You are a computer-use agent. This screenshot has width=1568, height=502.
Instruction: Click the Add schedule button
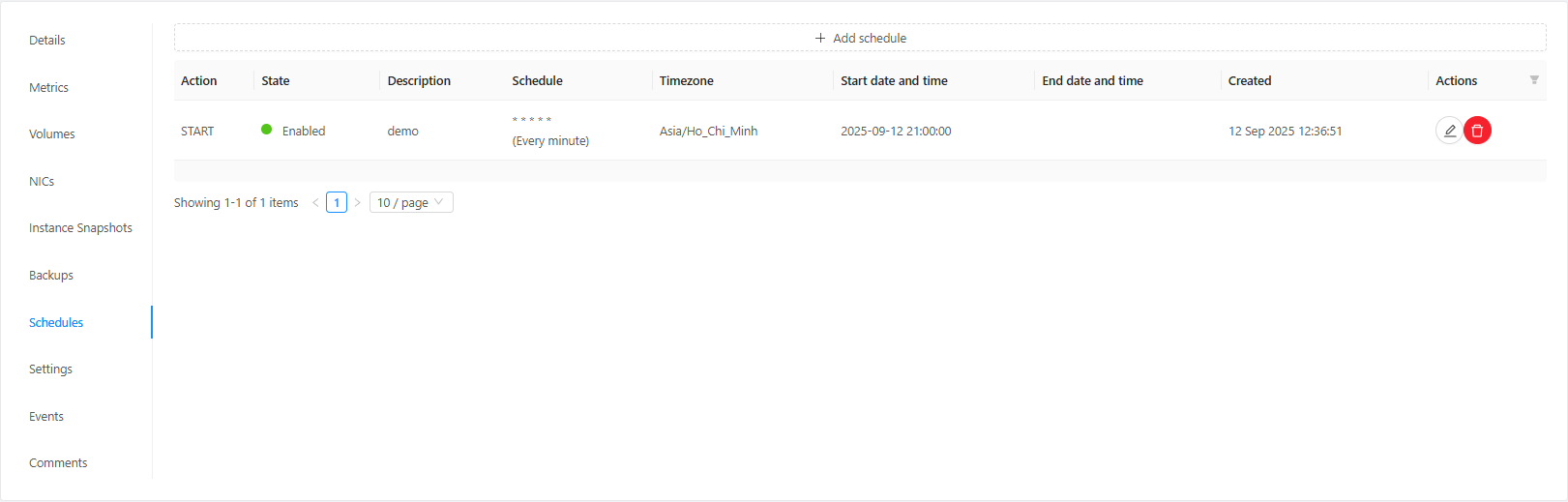(x=860, y=38)
